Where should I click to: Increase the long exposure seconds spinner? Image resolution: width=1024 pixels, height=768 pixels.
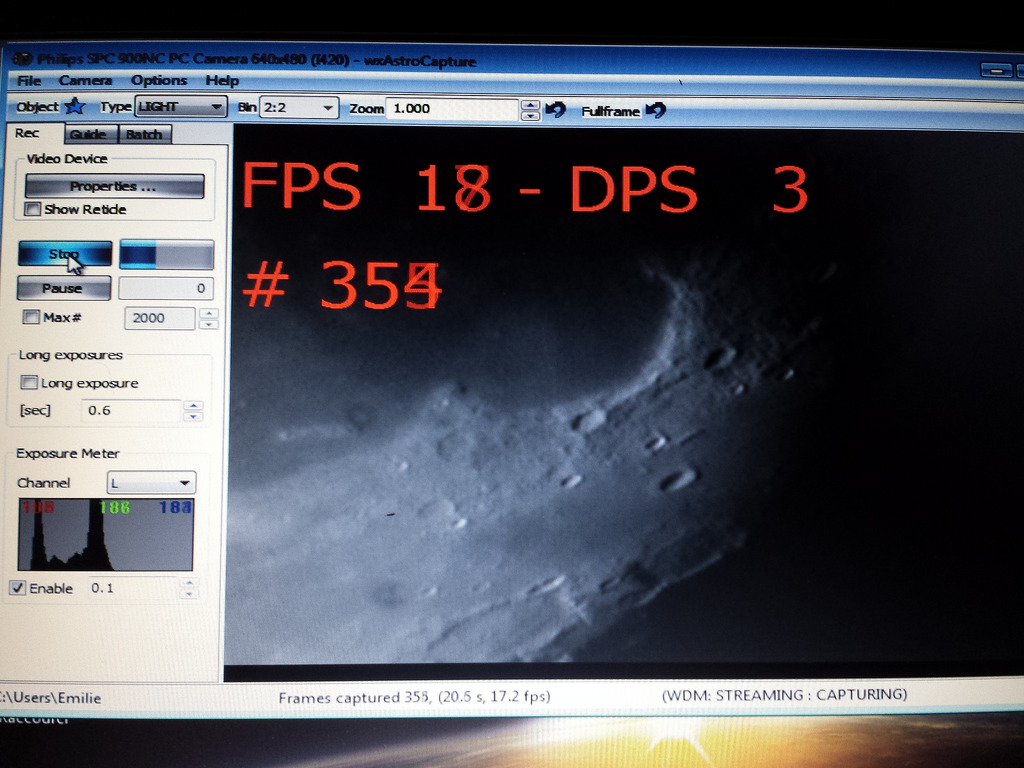[193, 406]
